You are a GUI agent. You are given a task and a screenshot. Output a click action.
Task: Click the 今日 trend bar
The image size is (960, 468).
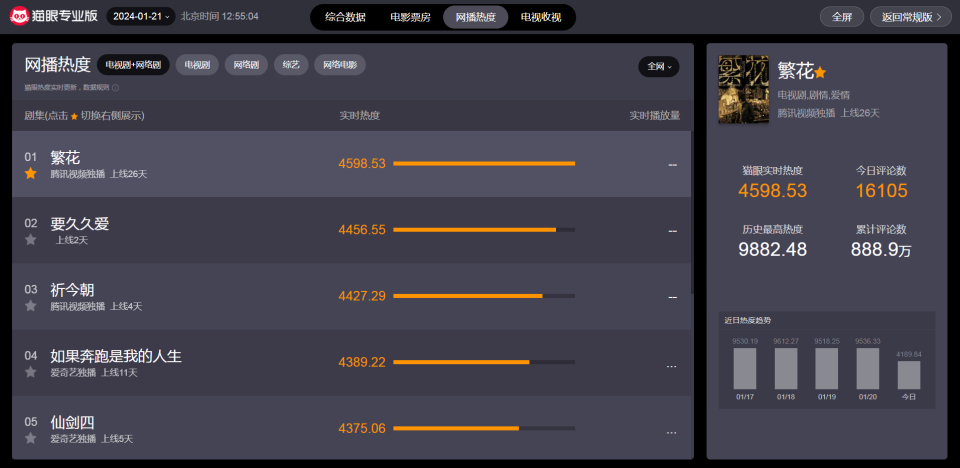tap(909, 375)
